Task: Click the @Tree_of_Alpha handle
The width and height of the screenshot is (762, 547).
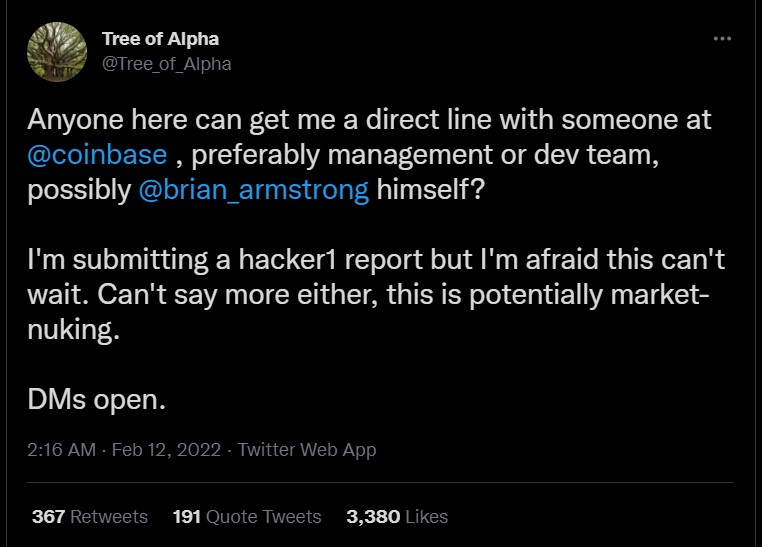Action: click(166, 64)
